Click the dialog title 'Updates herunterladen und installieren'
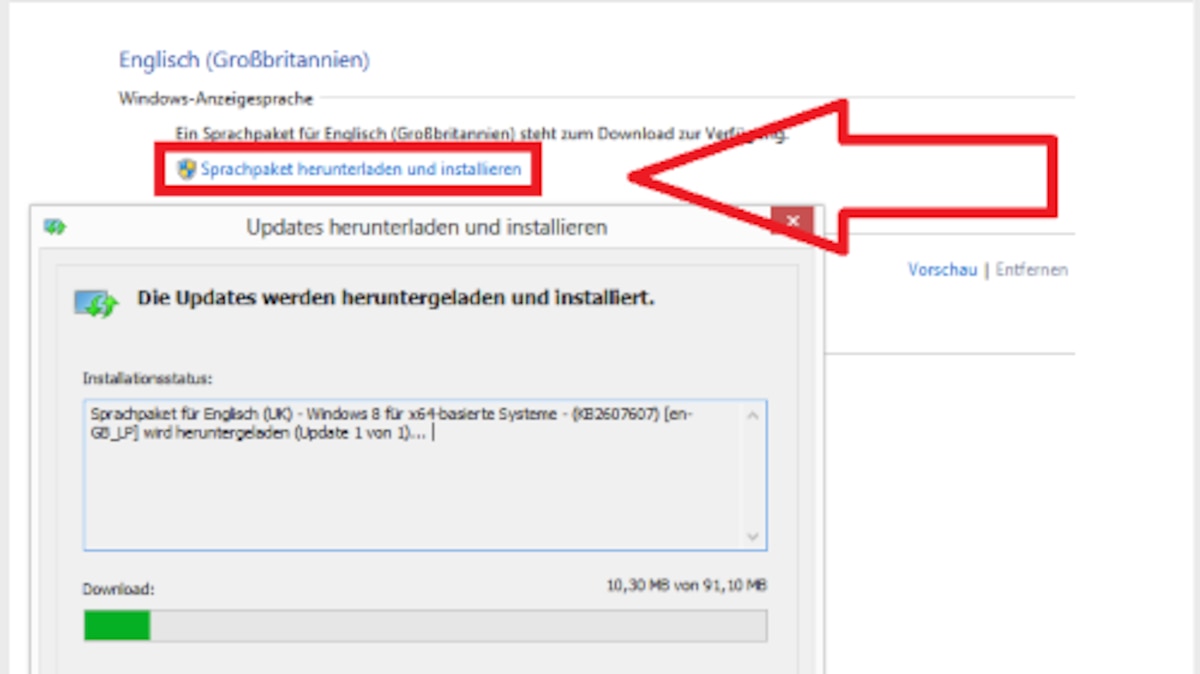Image resolution: width=1200 pixels, height=674 pixels. pyautogui.click(x=428, y=227)
